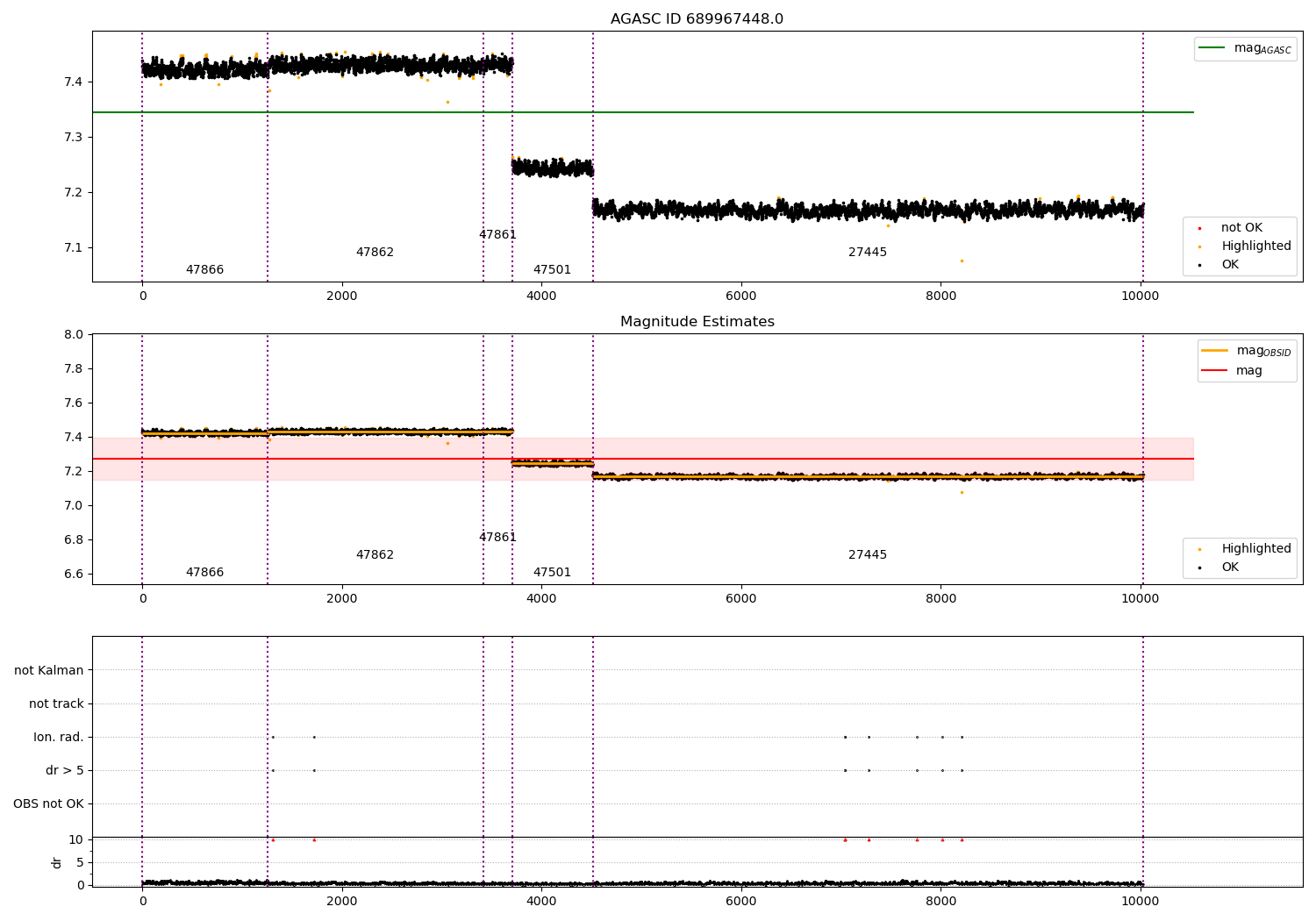The image size is (1316, 921).
Task: Click y-tick 7.6 on Magnitude Estimates plot
Action: coord(74,403)
